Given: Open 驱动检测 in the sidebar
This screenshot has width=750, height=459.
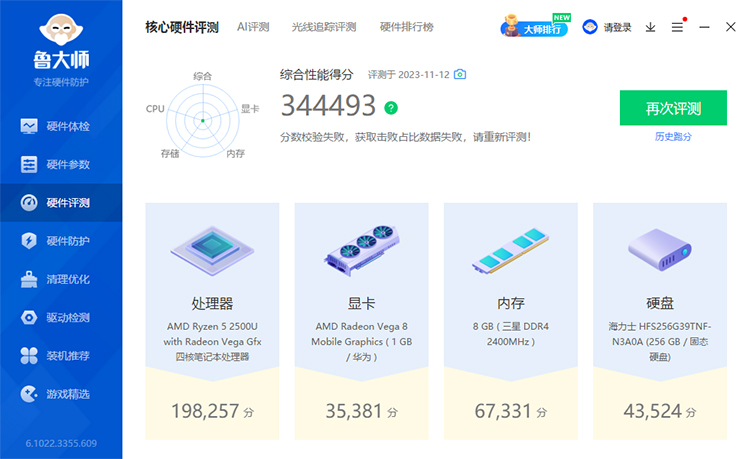Looking at the screenshot, I should (x=61, y=317).
